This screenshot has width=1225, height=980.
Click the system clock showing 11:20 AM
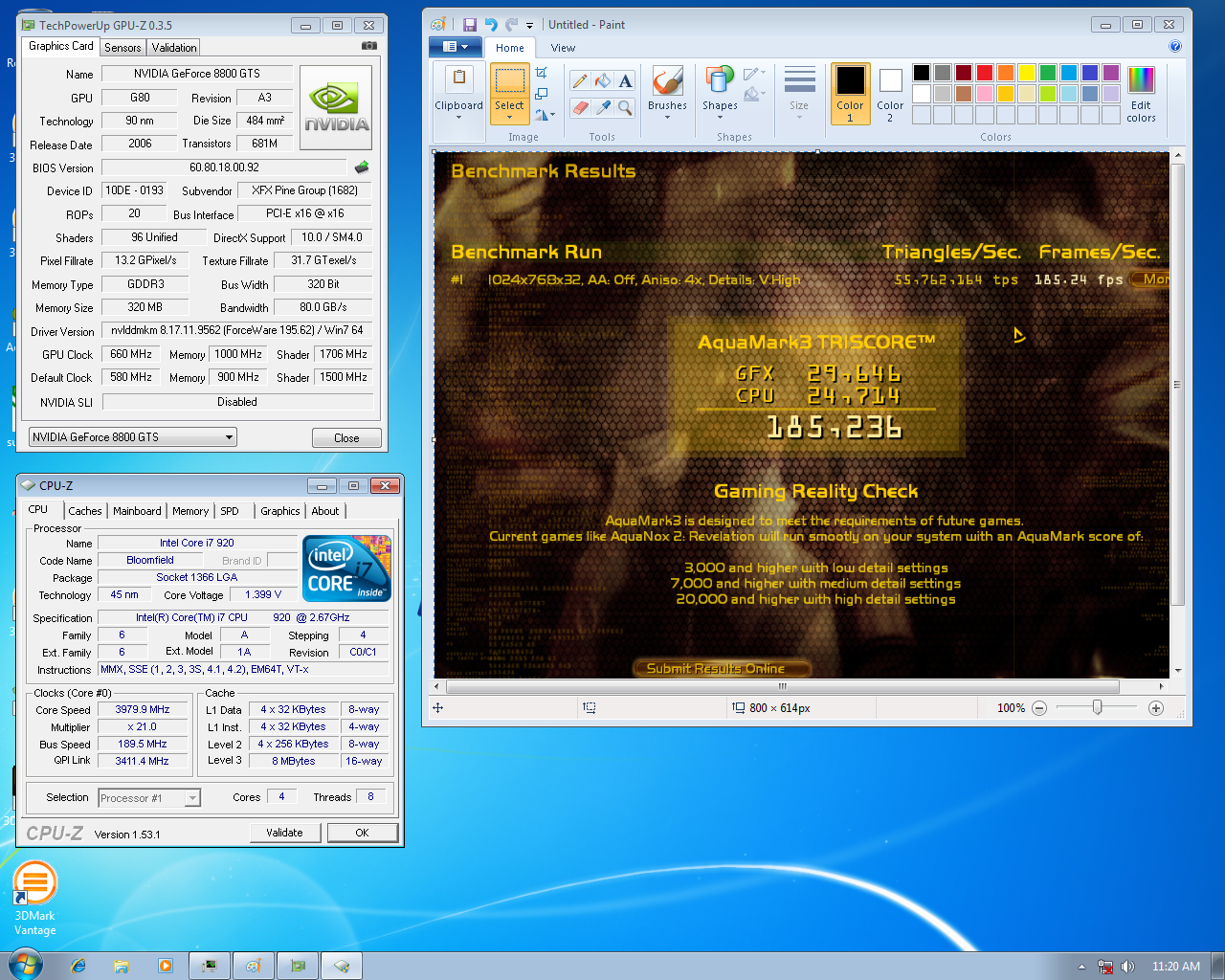point(1176,967)
